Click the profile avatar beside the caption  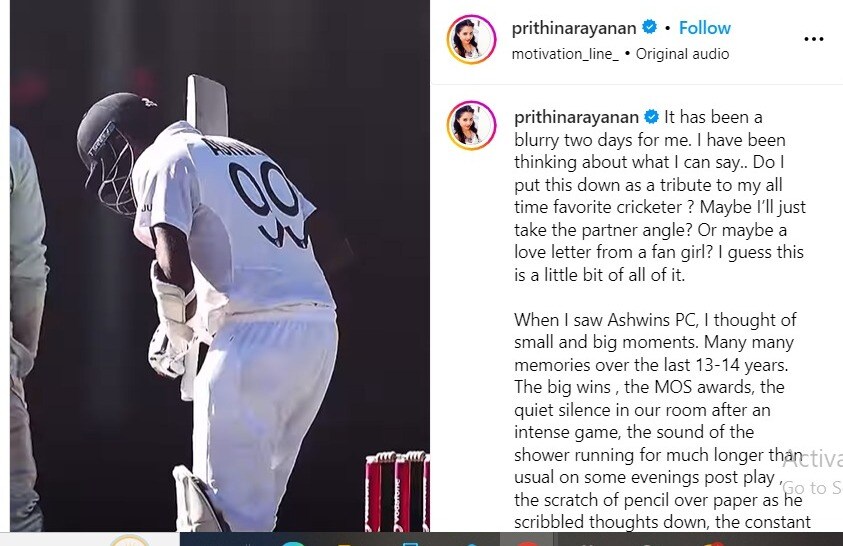(x=471, y=125)
